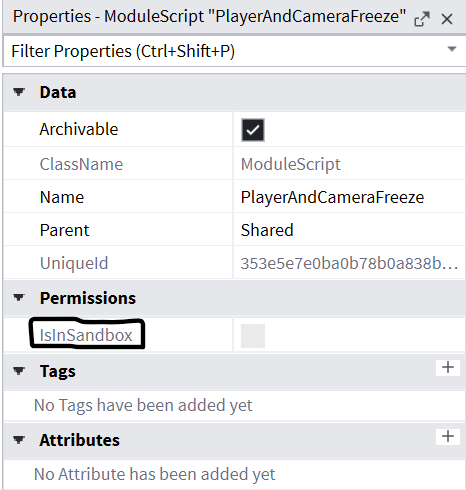Toggle the IsInSandbox checkbox

253,336
